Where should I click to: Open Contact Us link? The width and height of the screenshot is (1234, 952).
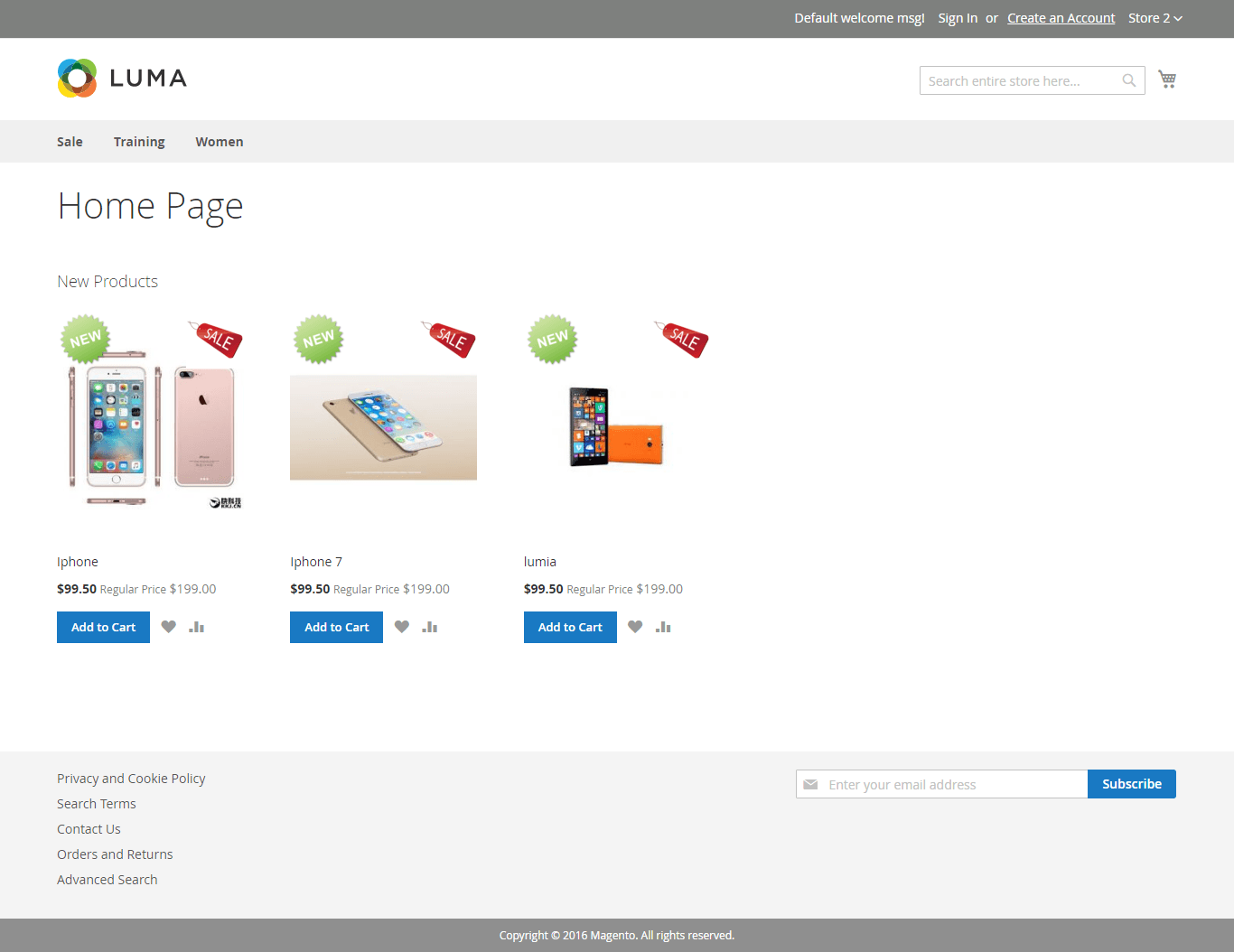89,829
